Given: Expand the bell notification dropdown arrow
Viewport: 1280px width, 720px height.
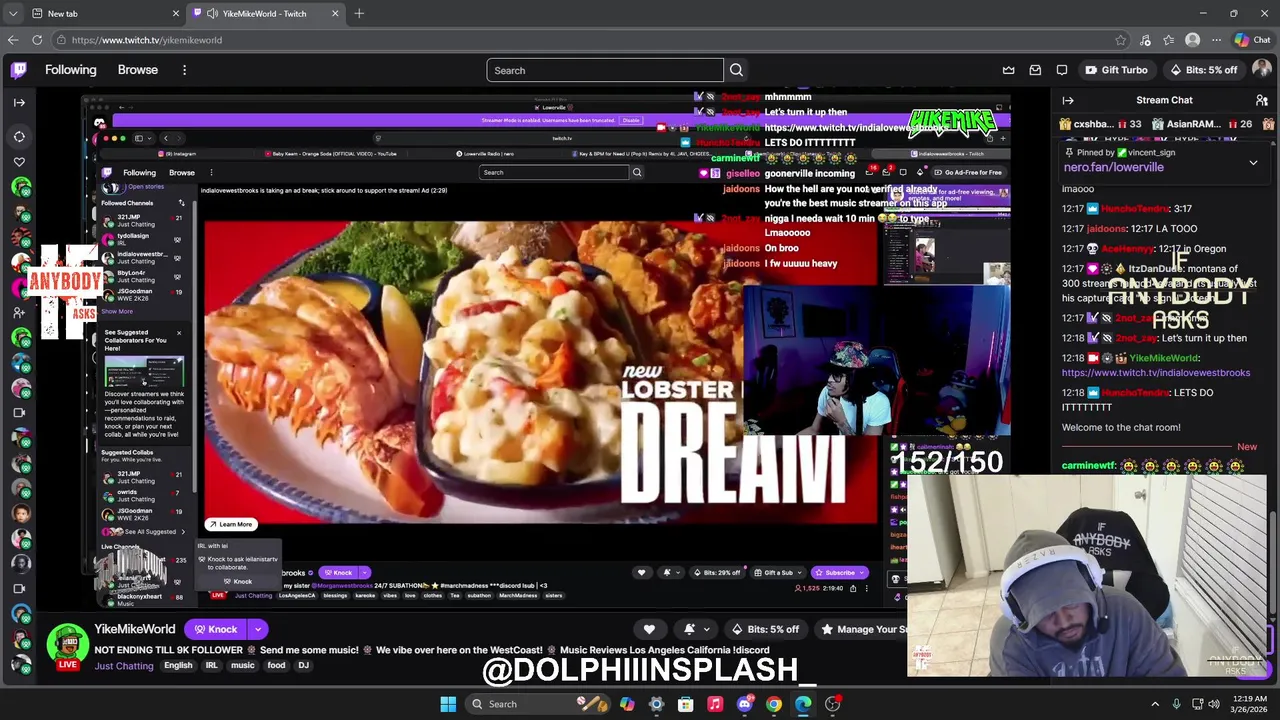Looking at the screenshot, I should [x=705, y=629].
